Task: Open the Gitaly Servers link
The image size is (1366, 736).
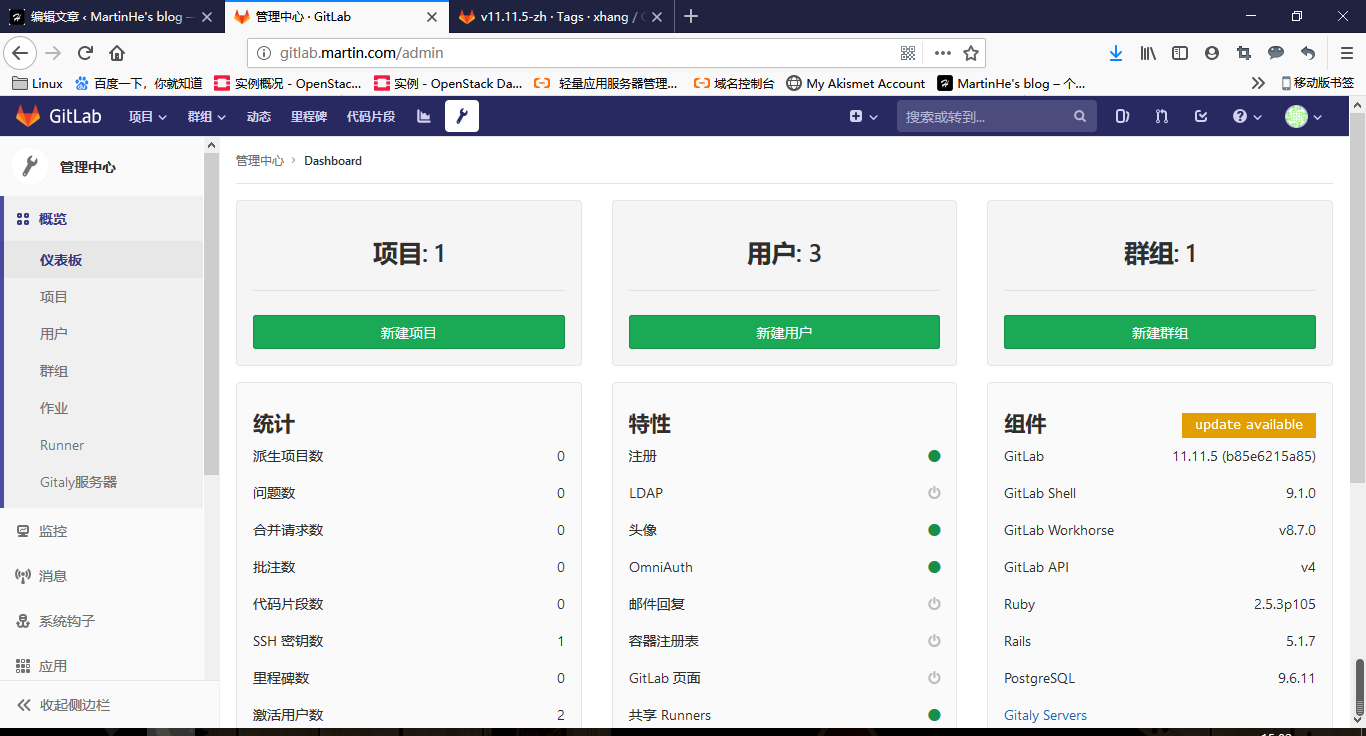Action: click(x=1045, y=715)
